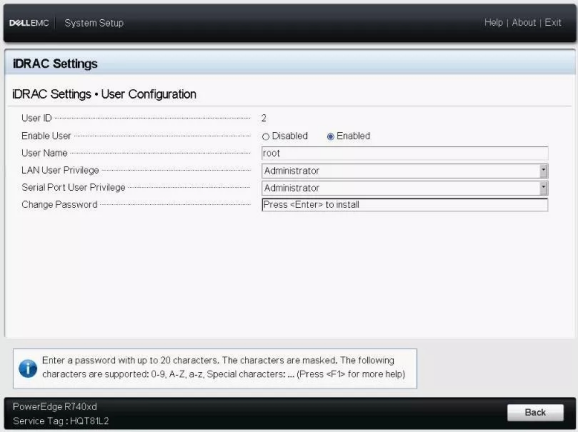579x433 pixels.
Task: Click the System Setup title text
Action: click(94, 23)
